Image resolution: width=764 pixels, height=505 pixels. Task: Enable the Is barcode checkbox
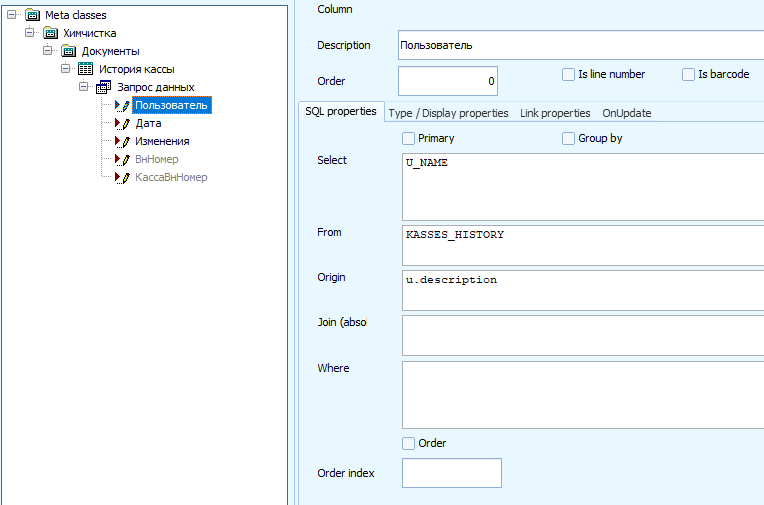pos(688,75)
